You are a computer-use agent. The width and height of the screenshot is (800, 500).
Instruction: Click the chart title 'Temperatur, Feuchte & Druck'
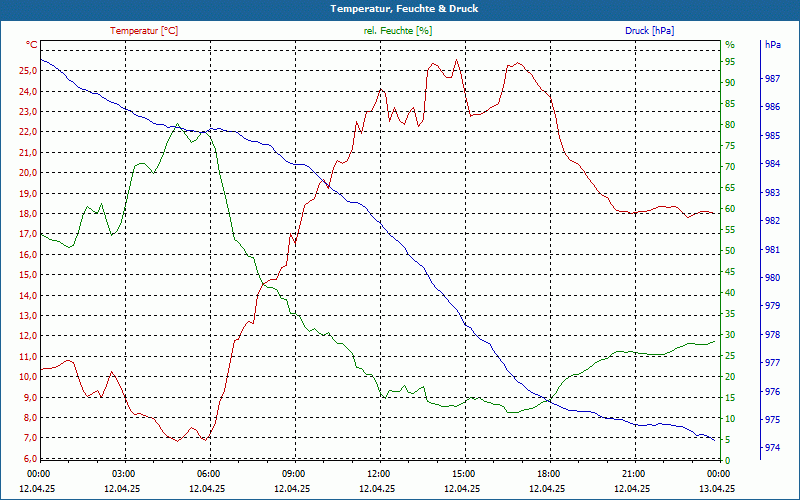[404, 9]
